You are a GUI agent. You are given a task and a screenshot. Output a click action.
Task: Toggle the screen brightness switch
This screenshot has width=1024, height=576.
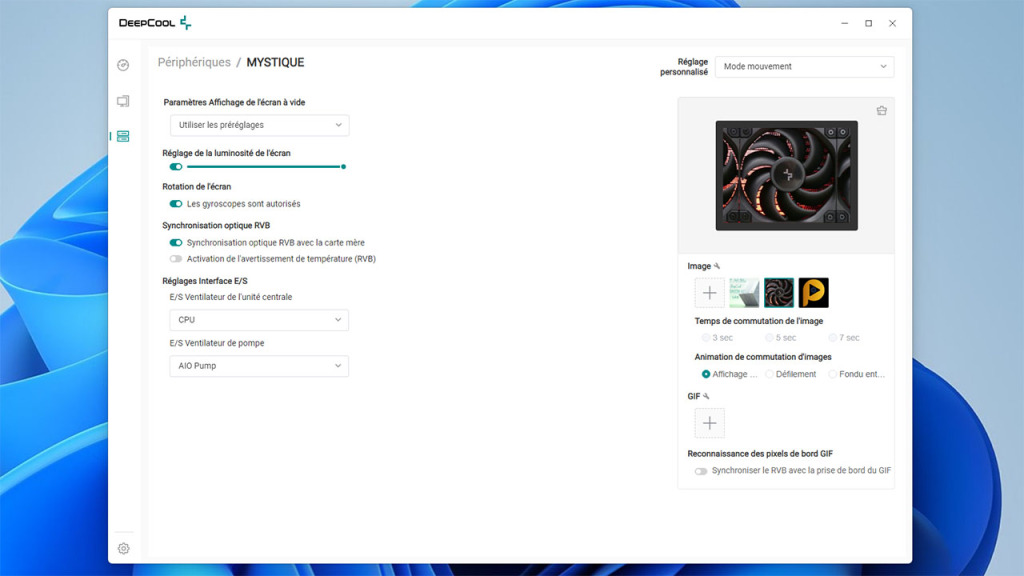click(176, 167)
